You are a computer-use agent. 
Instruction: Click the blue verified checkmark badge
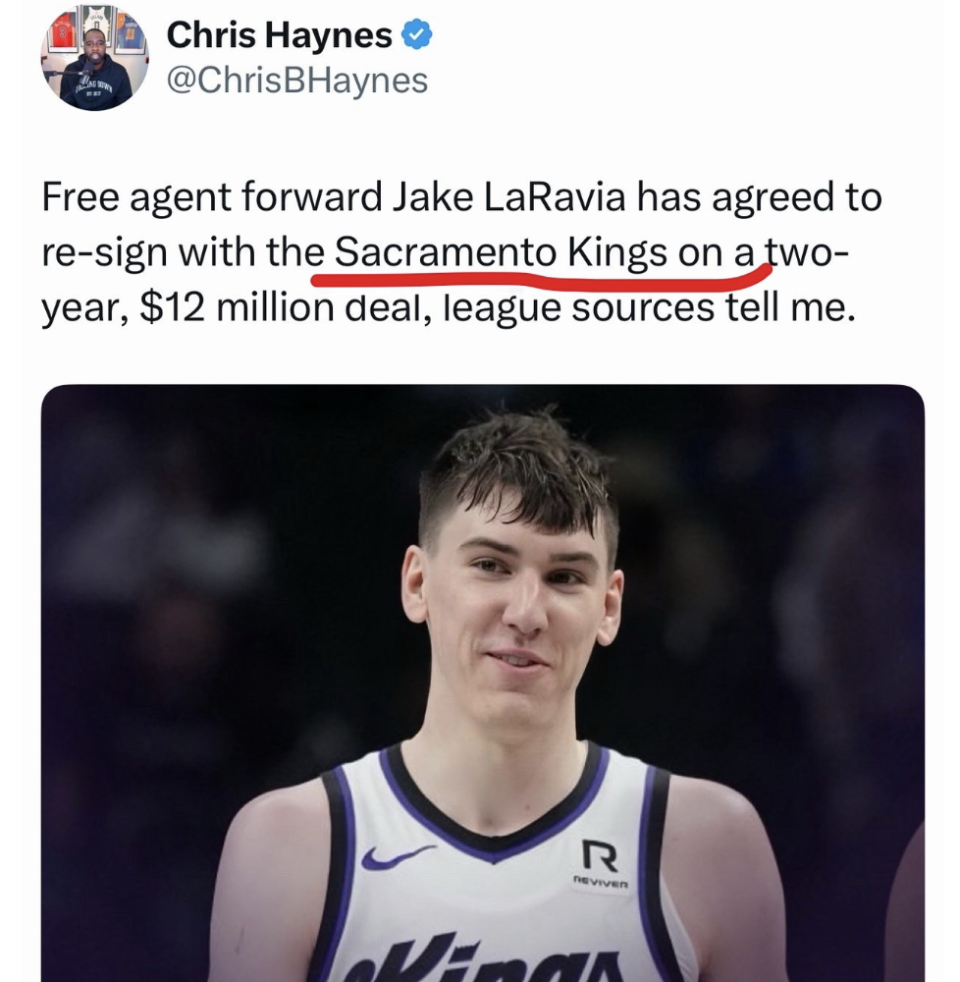[x=416, y=34]
